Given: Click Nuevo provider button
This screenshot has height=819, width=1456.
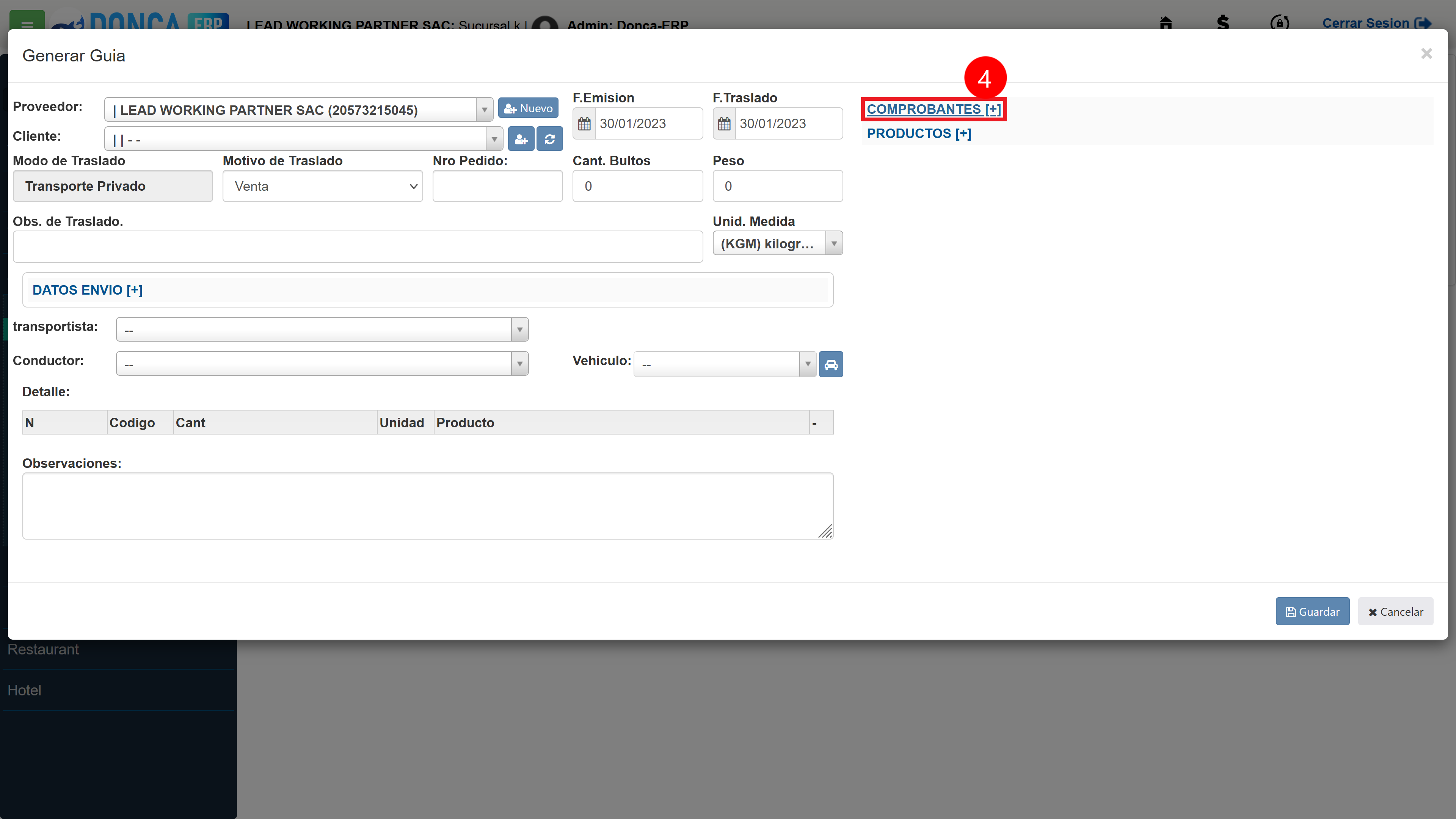Looking at the screenshot, I should [528, 108].
